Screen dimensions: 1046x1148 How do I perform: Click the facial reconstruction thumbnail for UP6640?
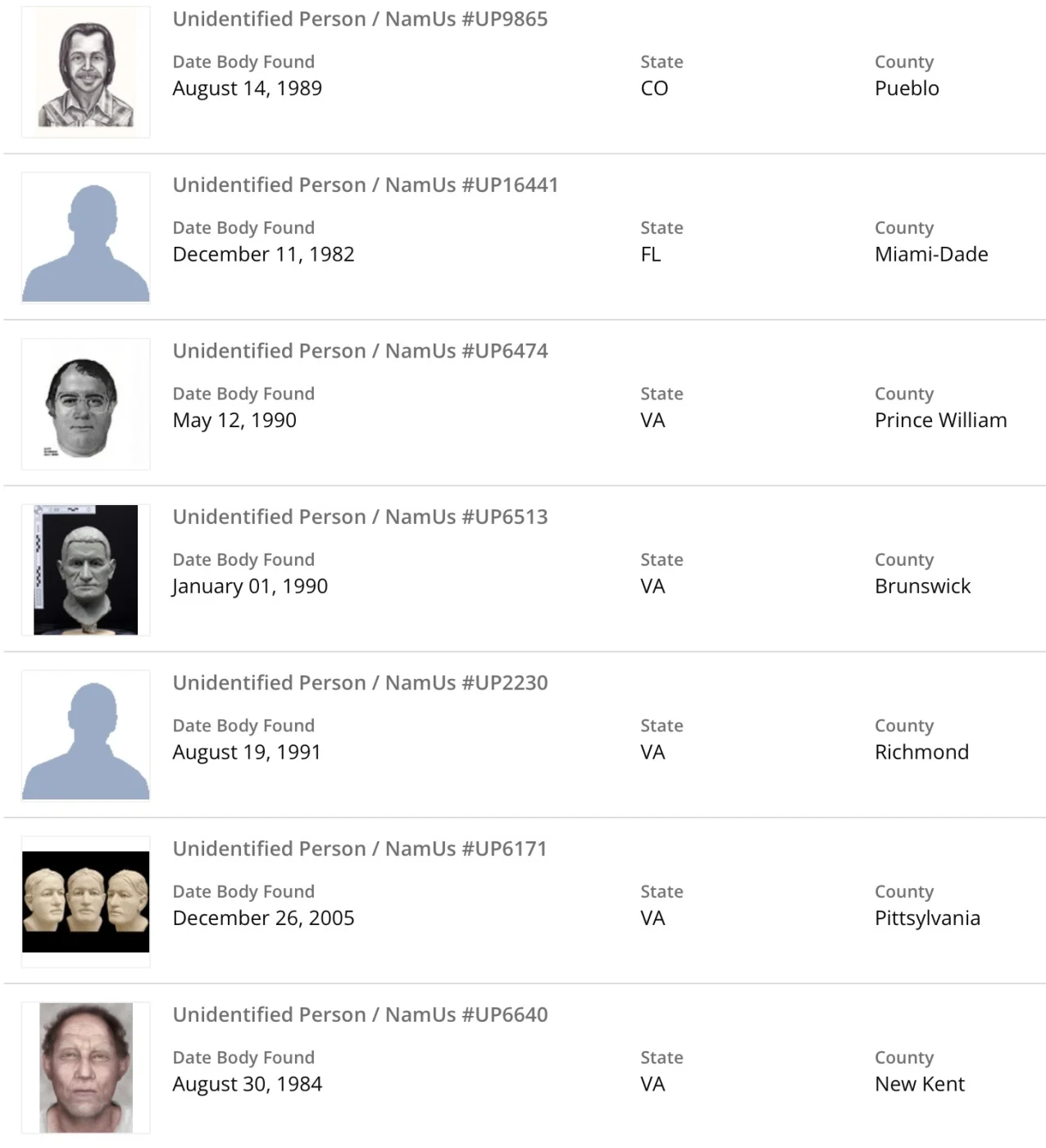coord(85,1067)
